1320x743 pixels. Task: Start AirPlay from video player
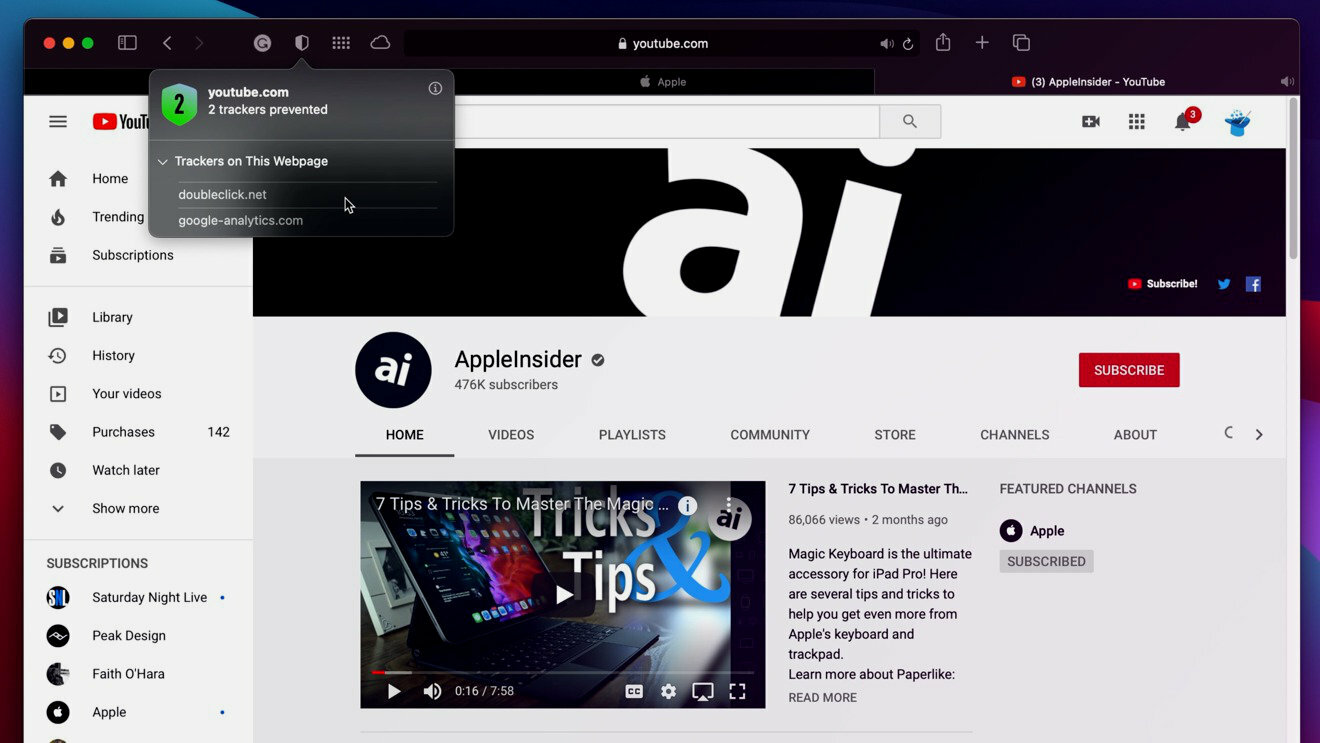pyautogui.click(x=703, y=691)
